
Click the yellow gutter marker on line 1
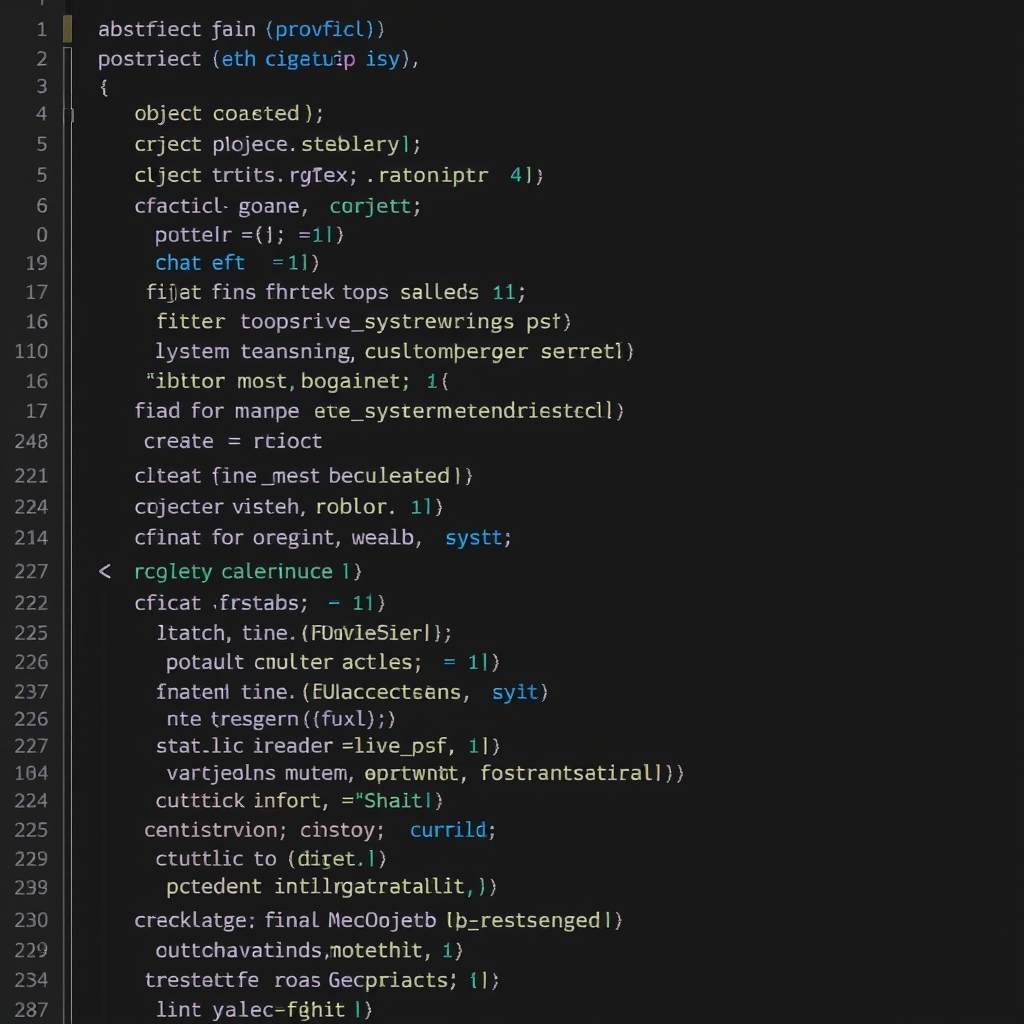coord(67,30)
